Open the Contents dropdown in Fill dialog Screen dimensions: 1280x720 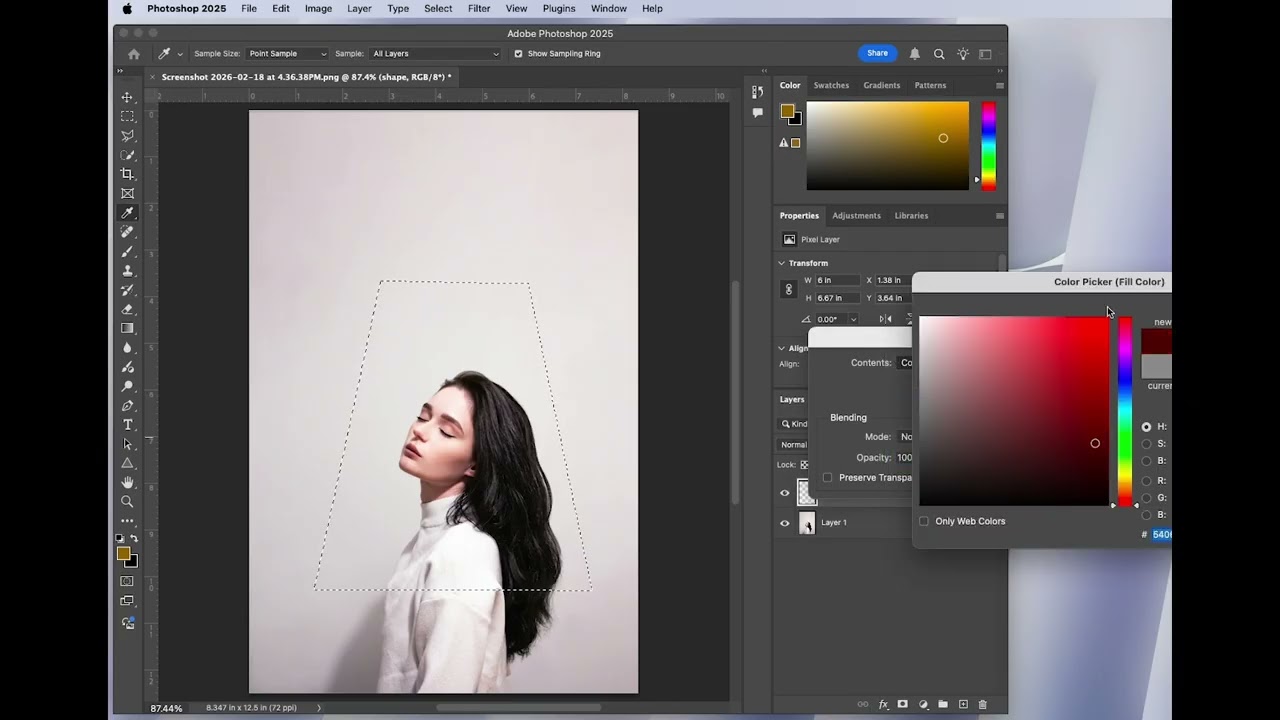(906, 363)
